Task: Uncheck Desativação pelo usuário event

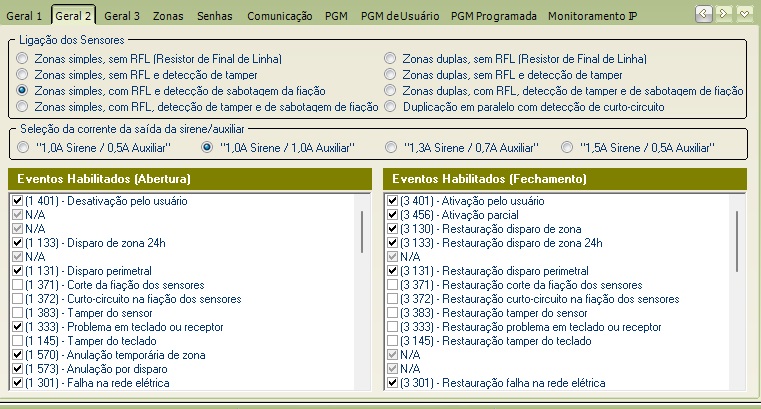Action: pos(17,201)
